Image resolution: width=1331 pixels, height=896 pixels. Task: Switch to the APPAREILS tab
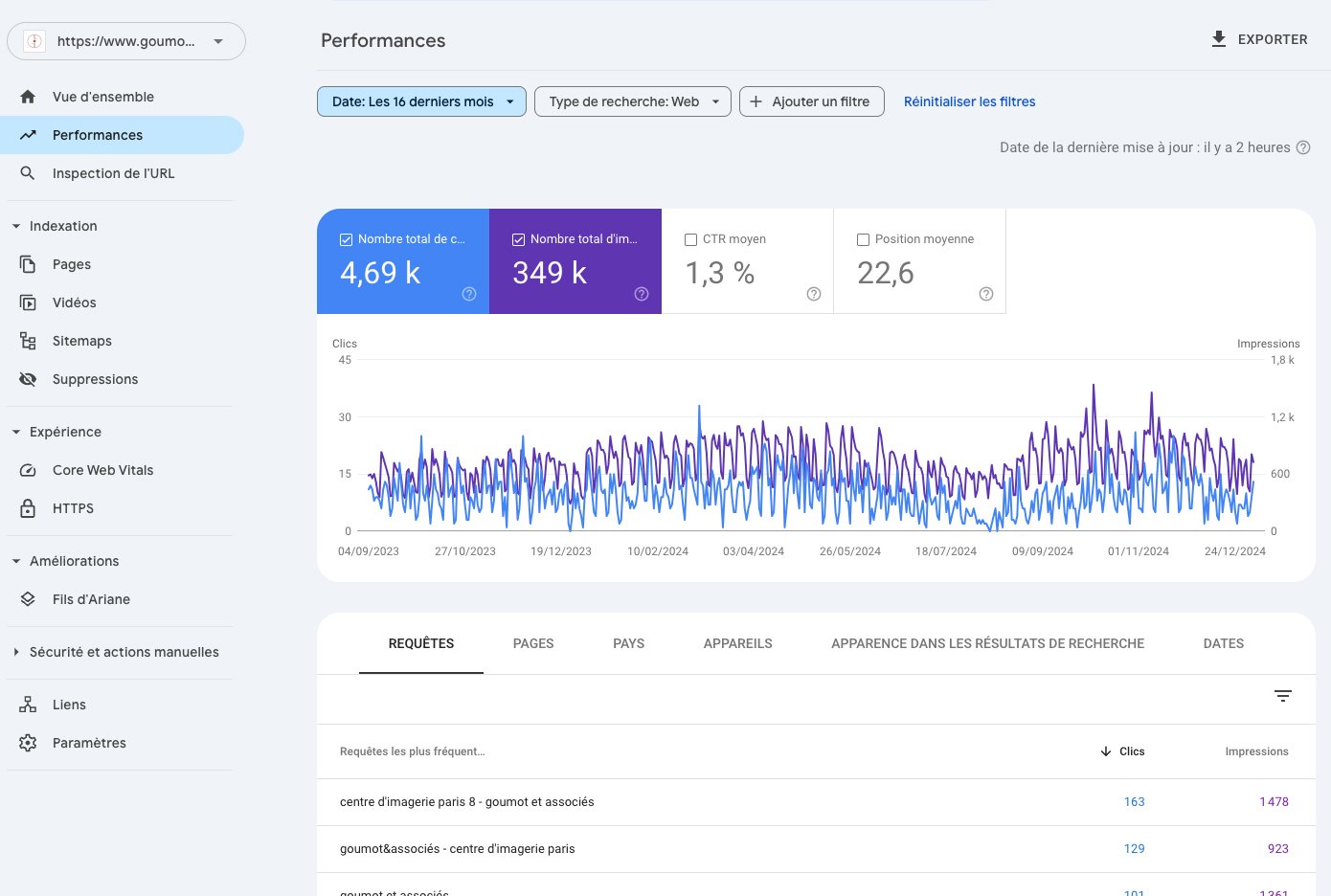[737, 643]
